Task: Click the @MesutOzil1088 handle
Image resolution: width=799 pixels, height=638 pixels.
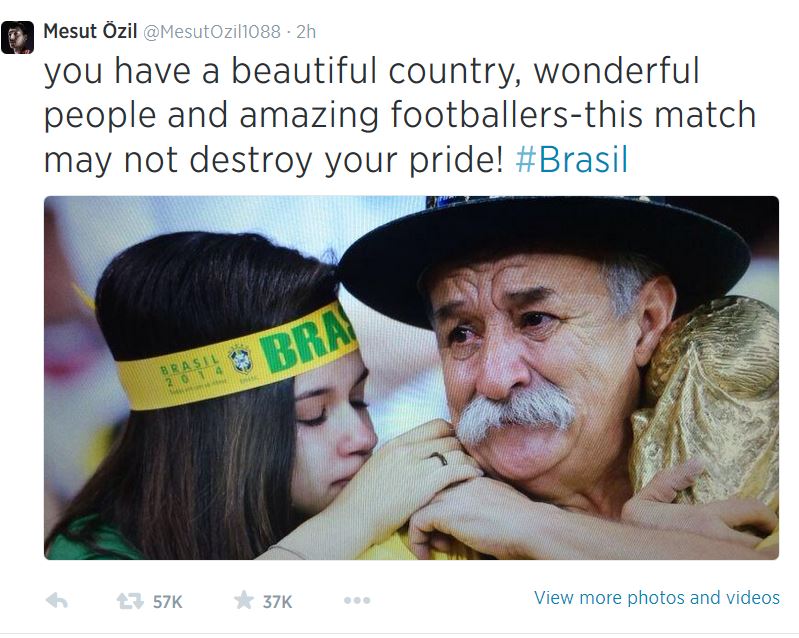Action: [212, 32]
